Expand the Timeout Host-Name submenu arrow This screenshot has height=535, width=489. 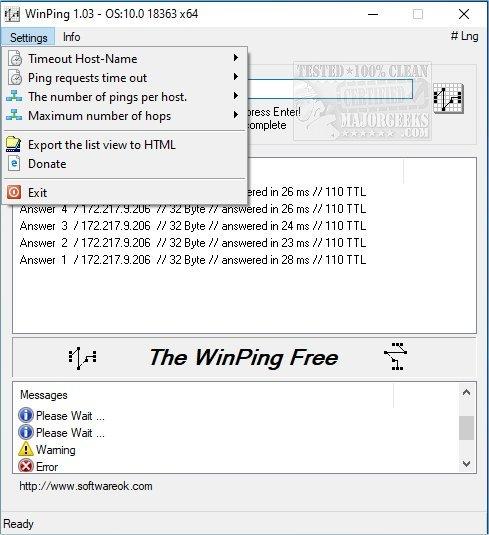[236, 58]
